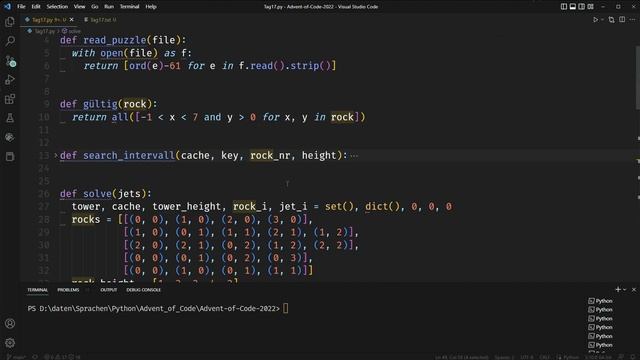Open the View menu
This screenshot has width=640, height=360.
point(79,7)
